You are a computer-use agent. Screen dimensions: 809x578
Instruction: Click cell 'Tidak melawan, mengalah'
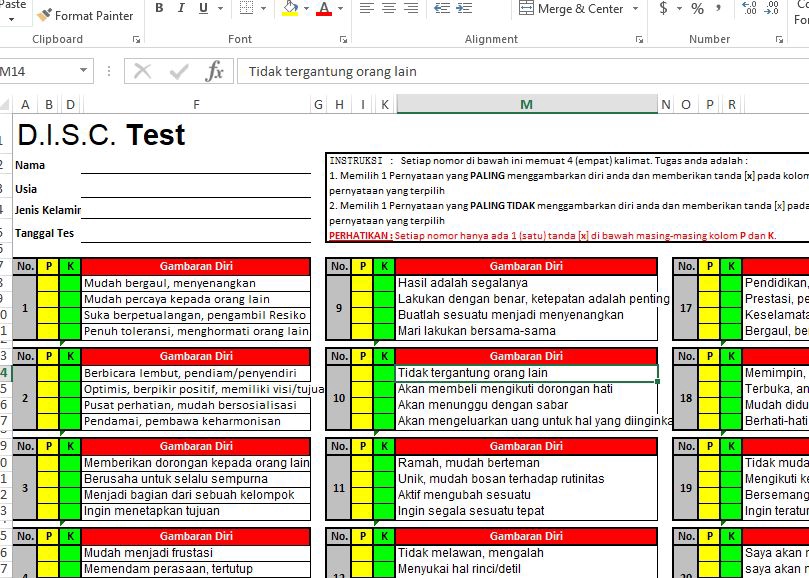526,553
